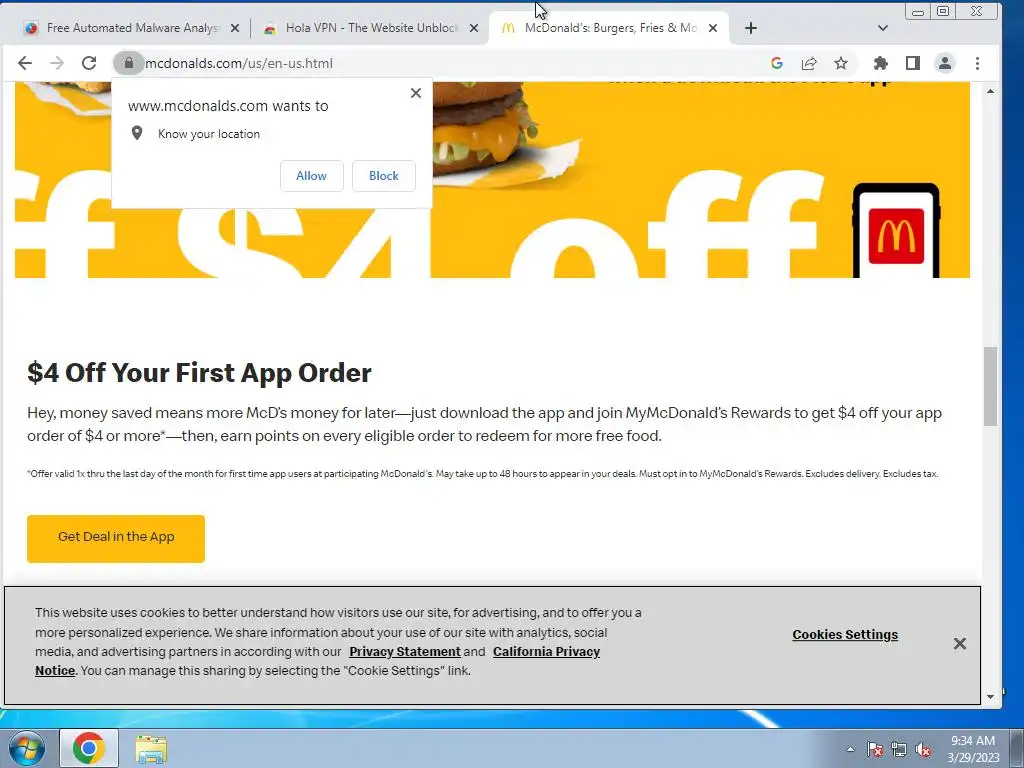The width and height of the screenshot is (1024, 768).
Task: Click the page scrollbar thumb
Action: point(991,387)
